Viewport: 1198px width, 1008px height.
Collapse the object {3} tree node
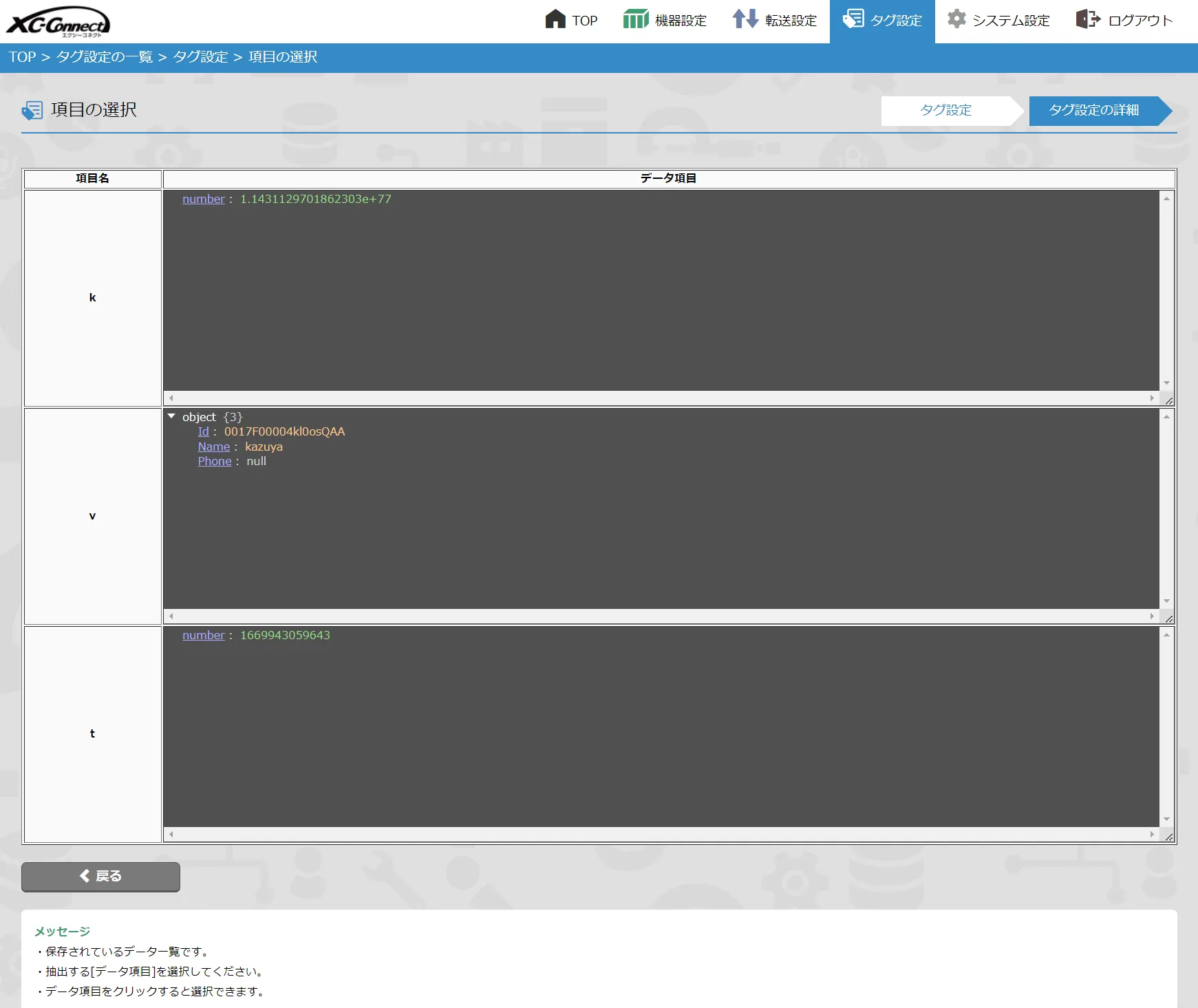click(172, 416)
